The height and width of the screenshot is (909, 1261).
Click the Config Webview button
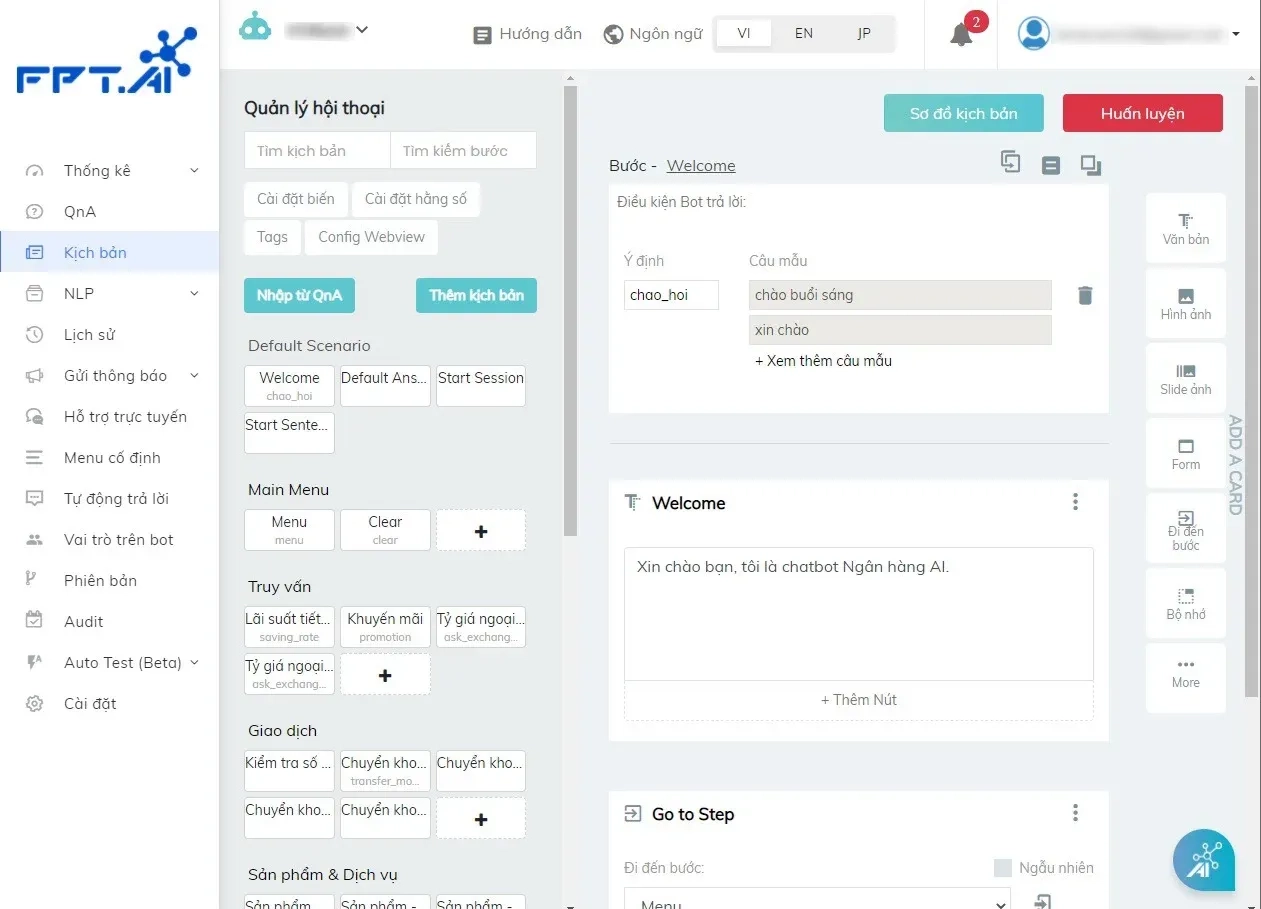371,237
